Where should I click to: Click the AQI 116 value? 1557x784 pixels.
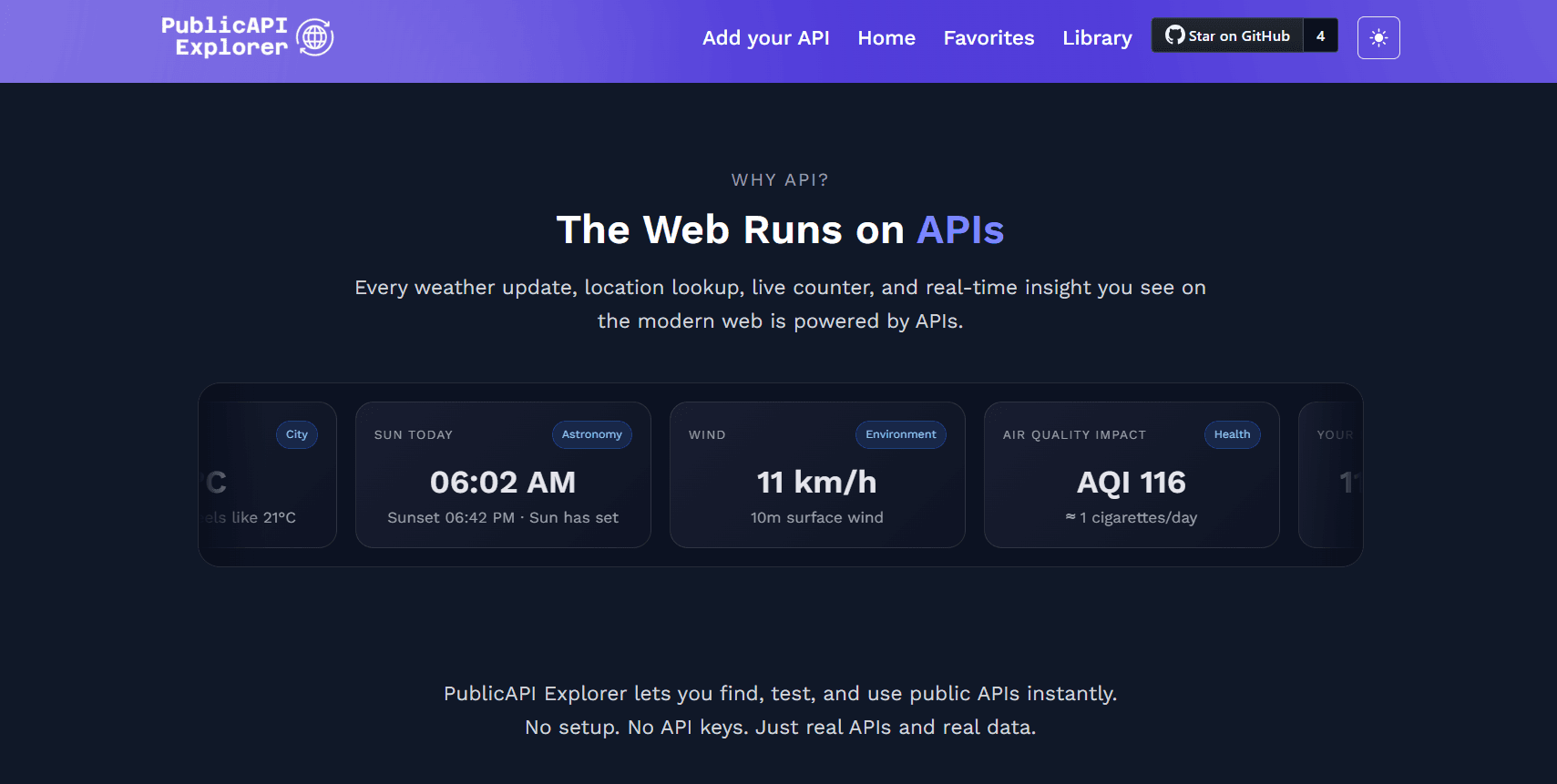[1132, 483]
